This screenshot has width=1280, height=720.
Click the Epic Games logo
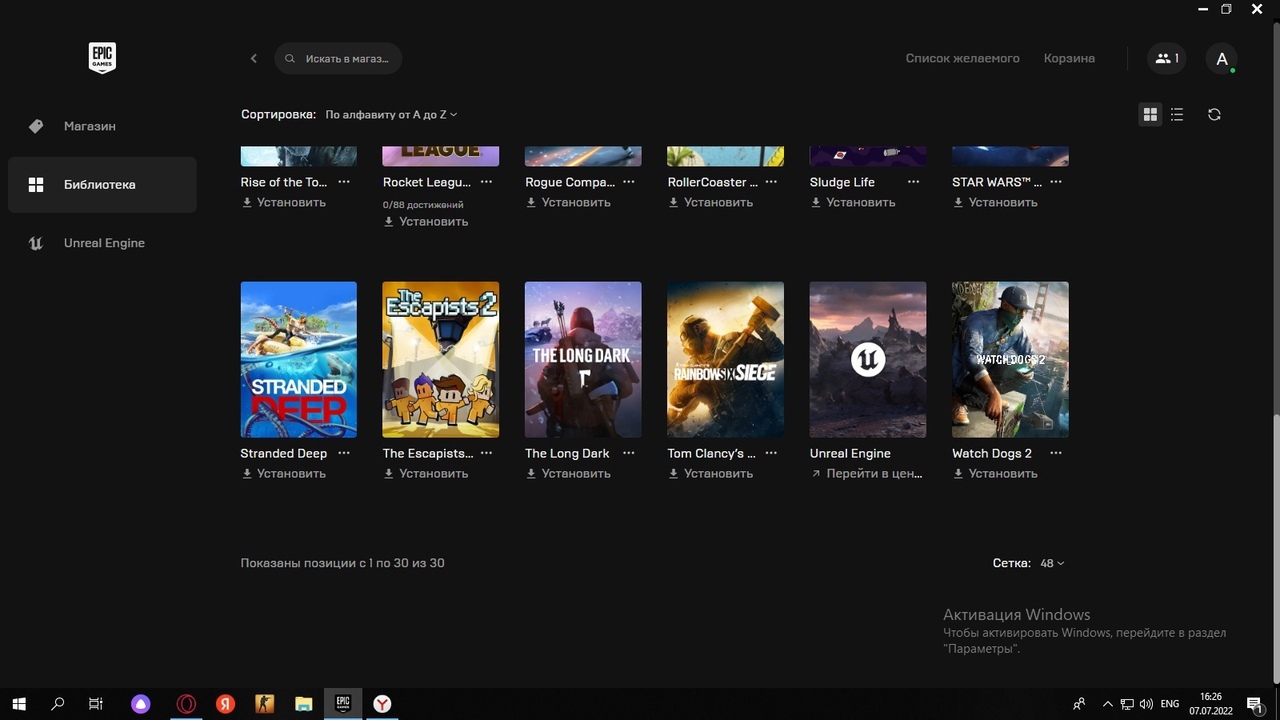point(102,58)
